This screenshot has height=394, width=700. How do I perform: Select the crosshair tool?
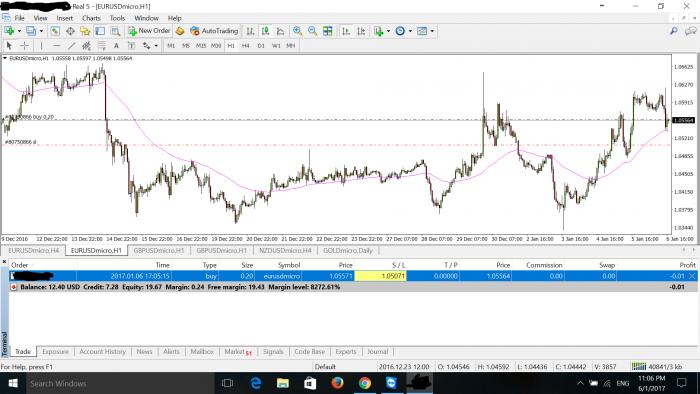coord(24,46)
